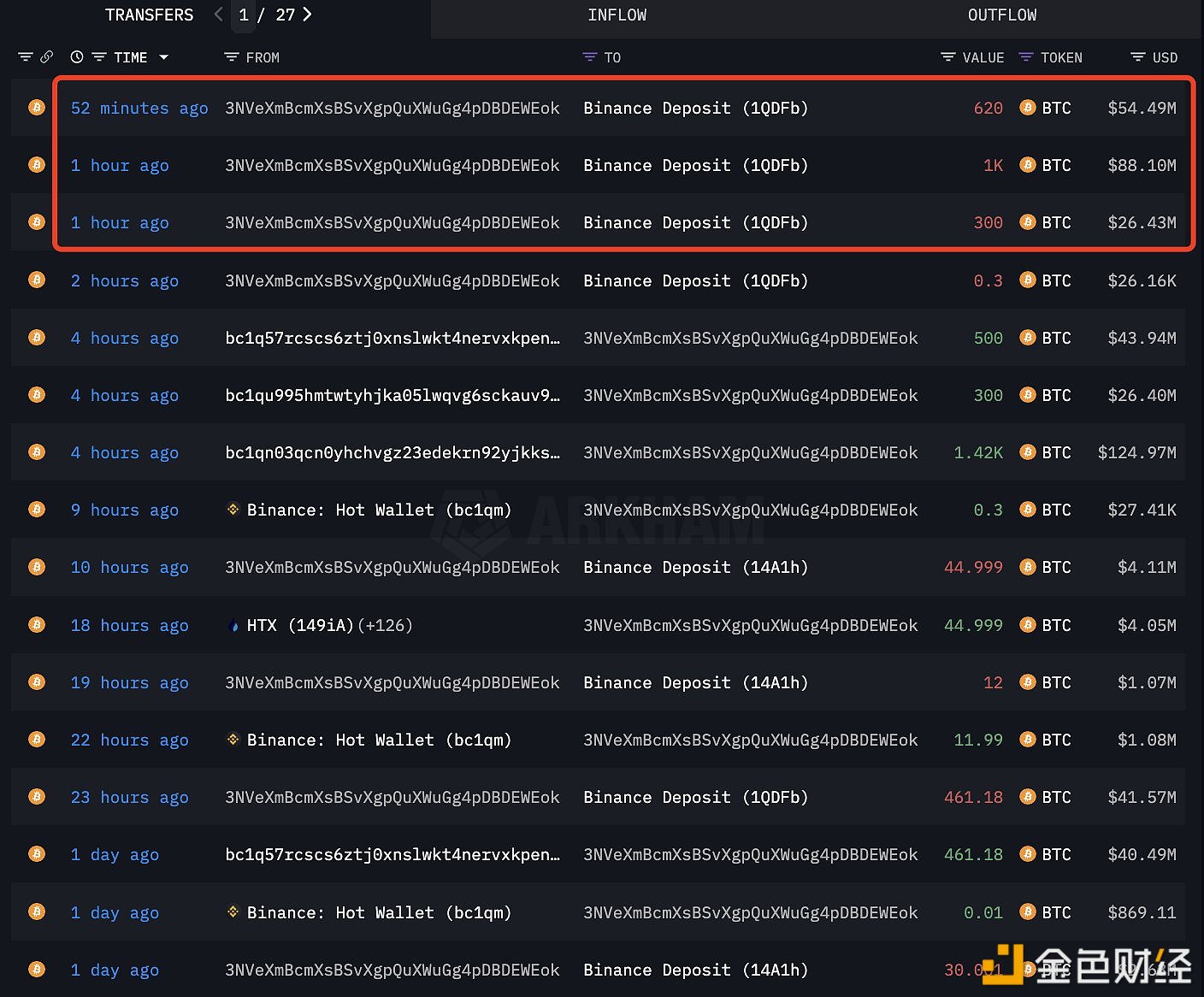This screenshot has height=997, width=1204.
Task: Filter by the VALUE column
Action: pos(947,57)
